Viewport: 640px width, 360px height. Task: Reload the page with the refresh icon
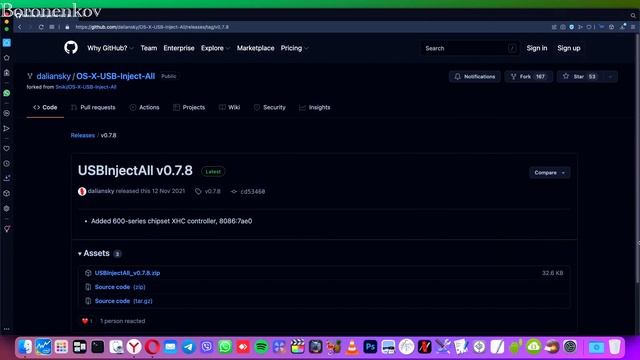[x=41, y=27]
